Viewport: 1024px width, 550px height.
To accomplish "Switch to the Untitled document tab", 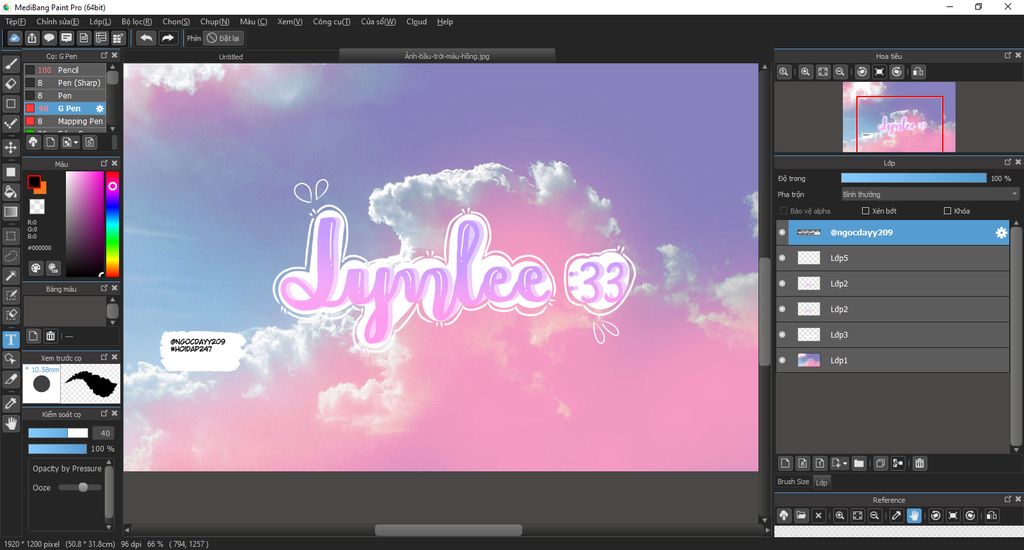I will (x=231, y=57).
